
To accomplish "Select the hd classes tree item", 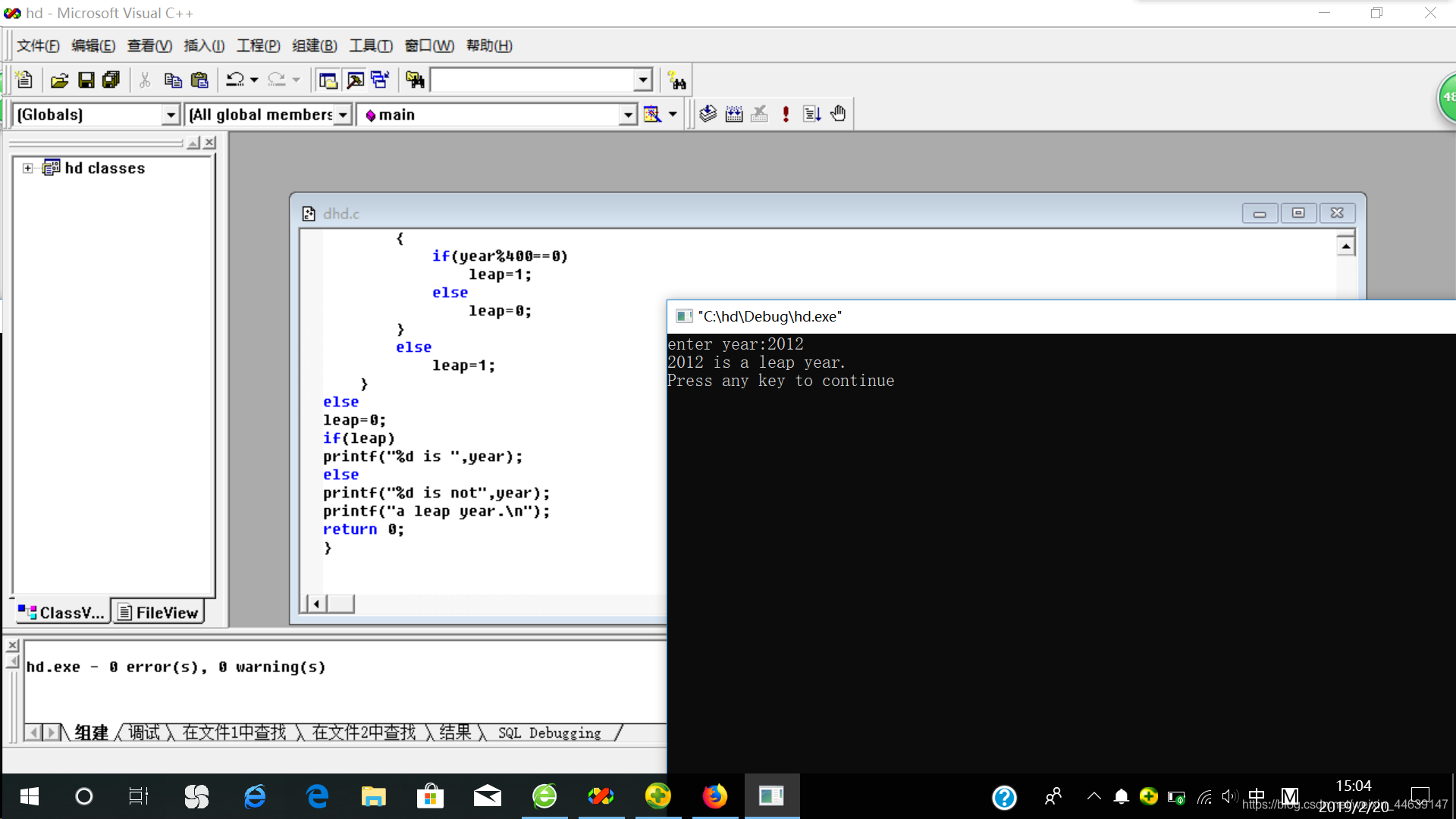I will pos(105,168).
